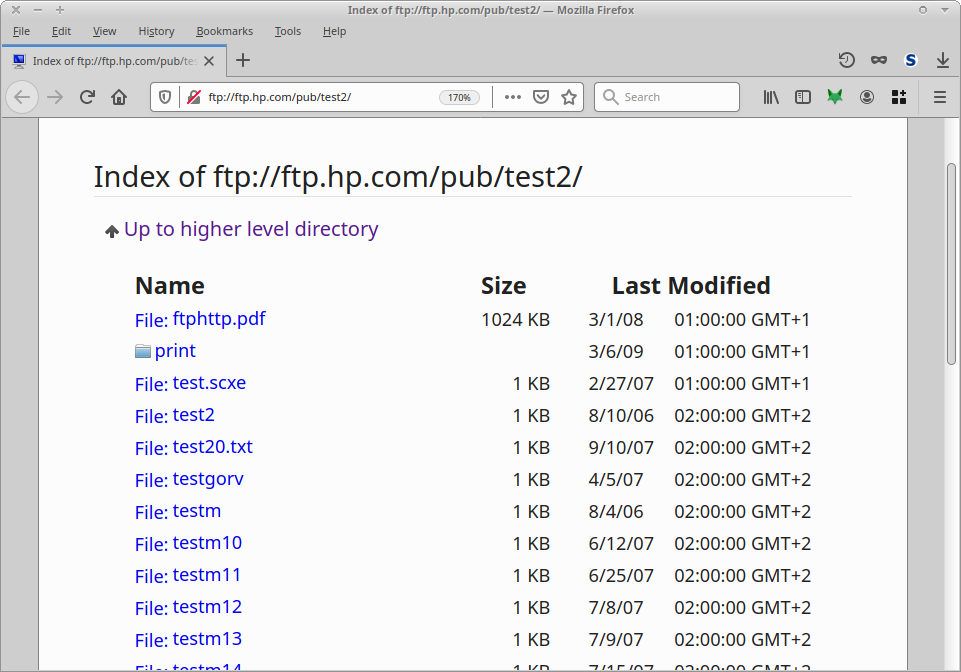Toggle the sidebar view
Screen dimensions: 961x672
(x=802, y=97)
